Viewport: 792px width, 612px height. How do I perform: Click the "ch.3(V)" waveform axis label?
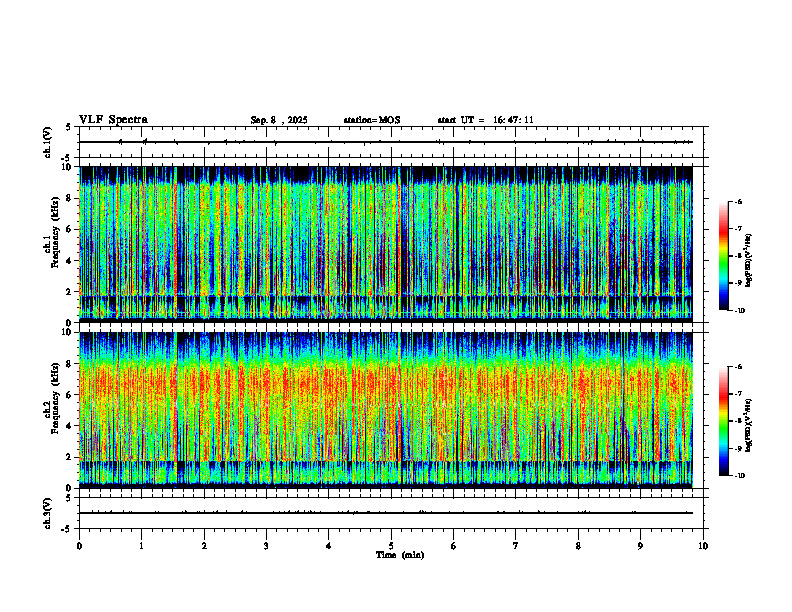(x=48, y=514)
